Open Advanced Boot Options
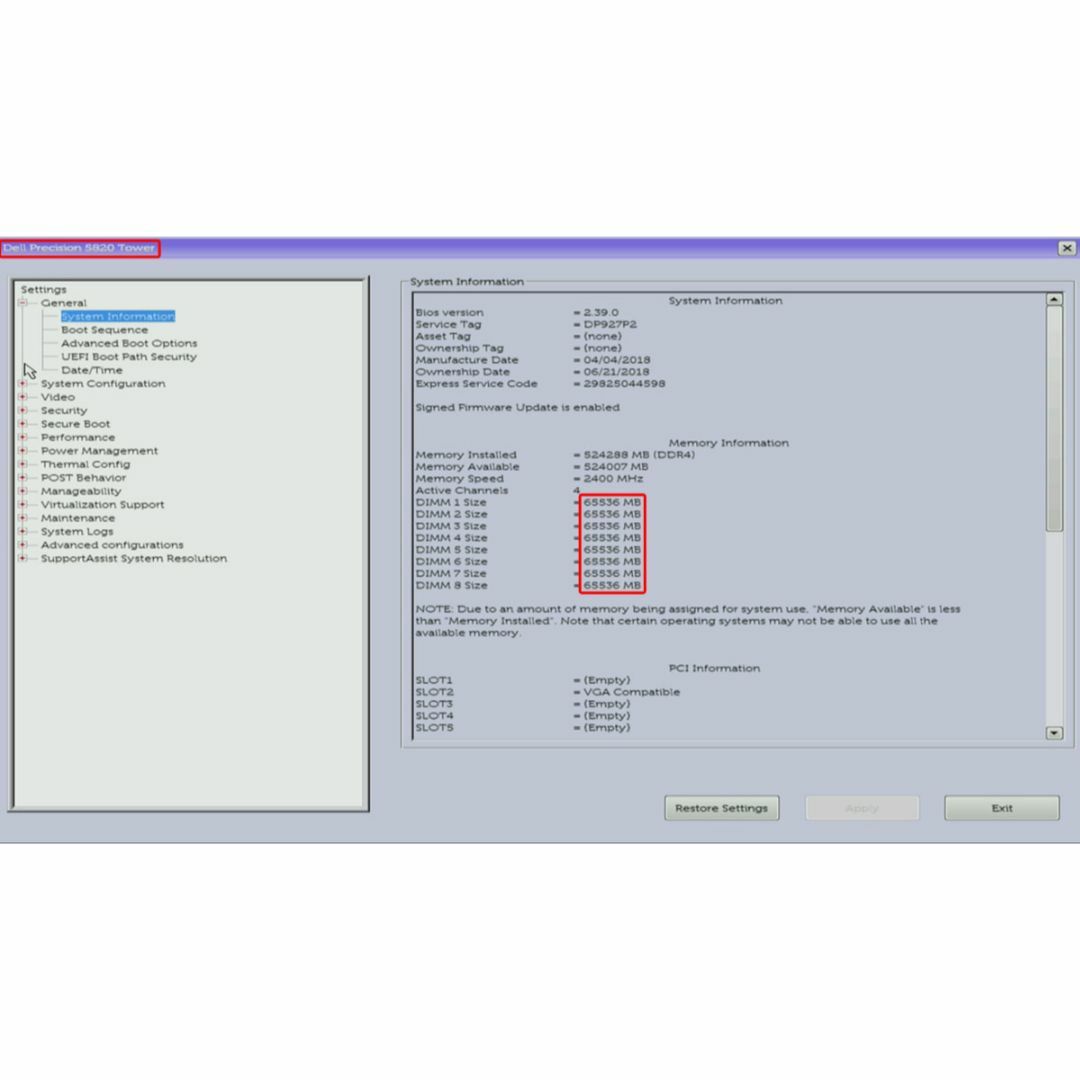This screenshot has height=1080, width=1080. coord(129,343)
